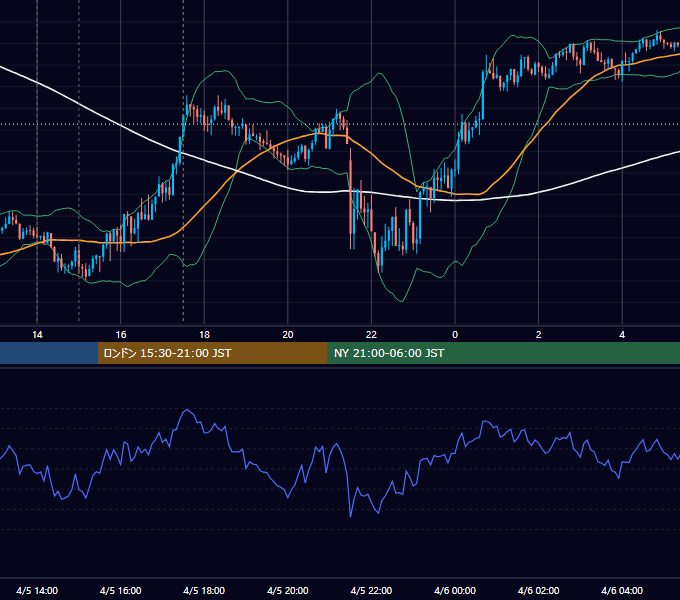Click the blue session bar before London
680x600 pixels.
pyautogui.click(x=49, y=353)
